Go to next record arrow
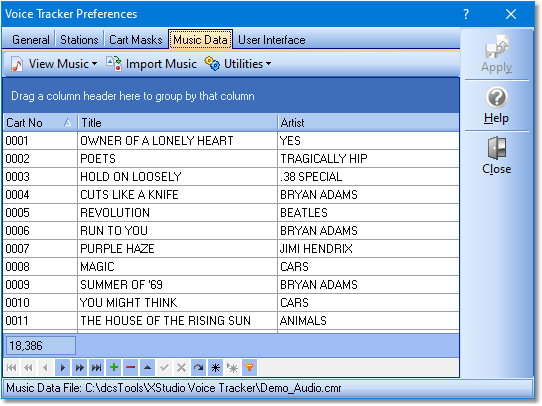Viewport: 542px width, 406px height. [63, 368]
